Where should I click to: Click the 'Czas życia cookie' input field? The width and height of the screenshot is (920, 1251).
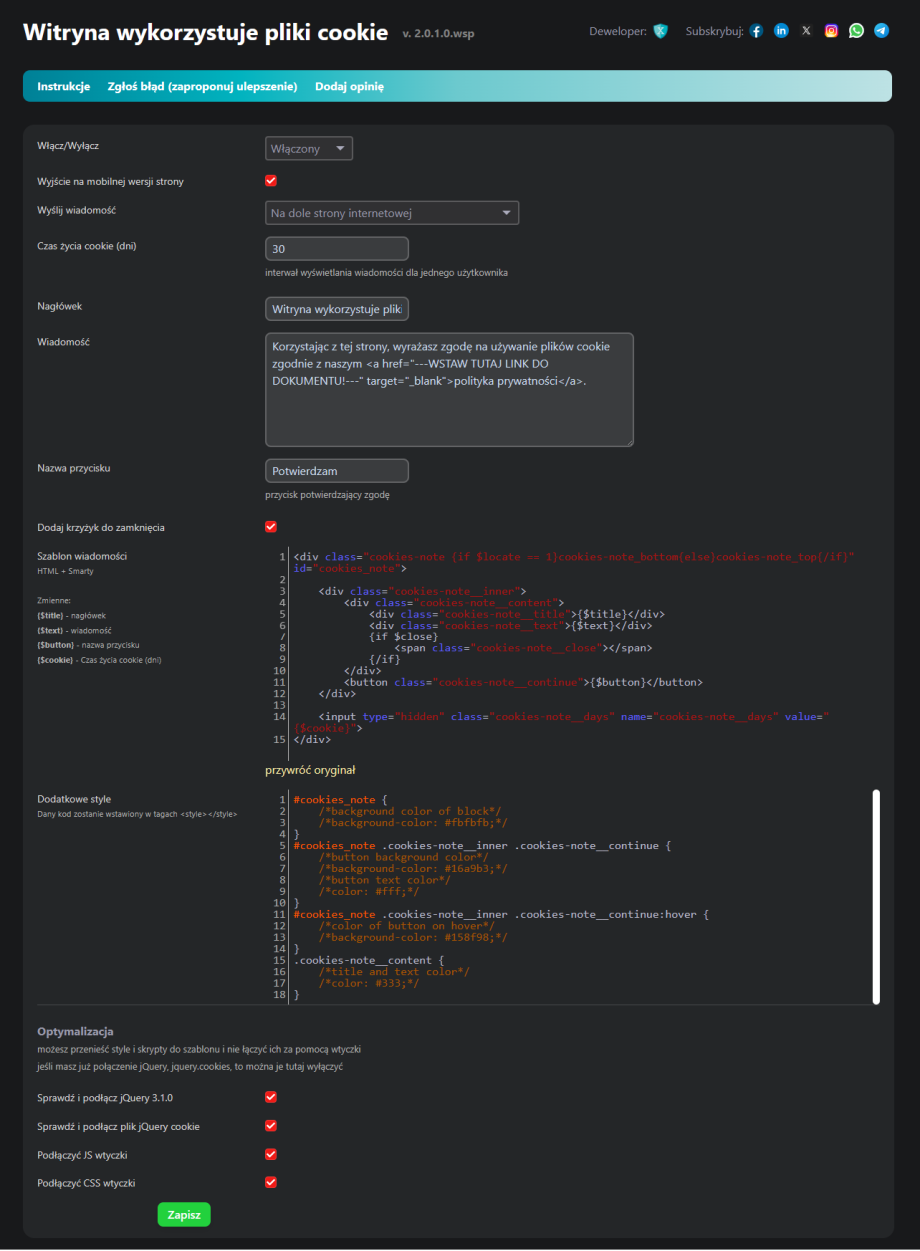point(337,248)
